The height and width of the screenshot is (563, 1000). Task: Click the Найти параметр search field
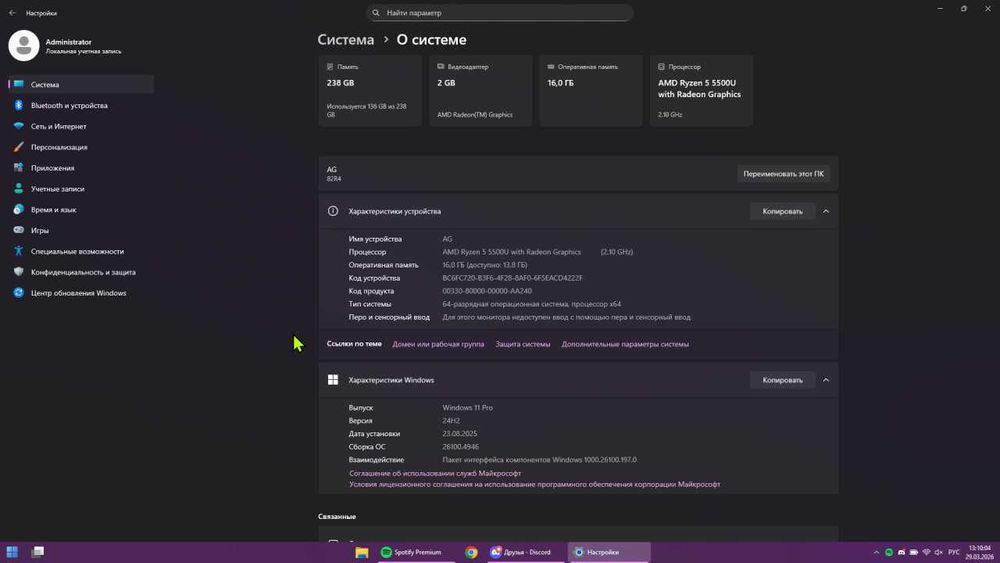pos(499,13)
